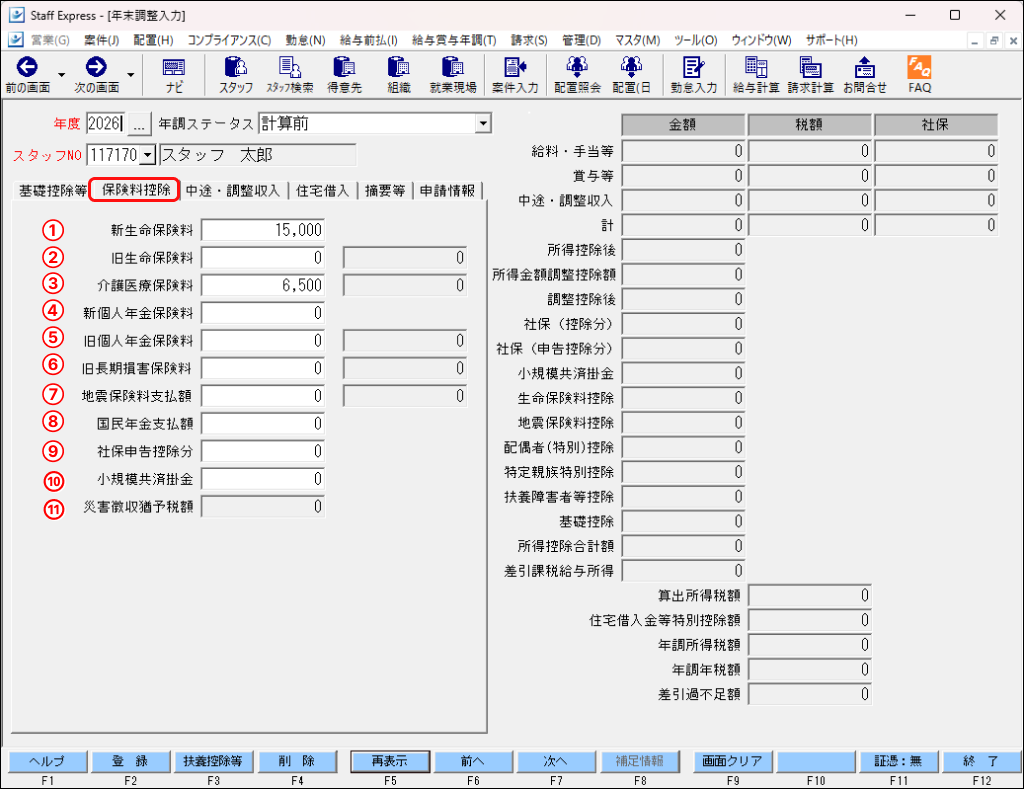The image size is (1024, 789).
Task: Open the FAQ icon
Action: point(920,74)
